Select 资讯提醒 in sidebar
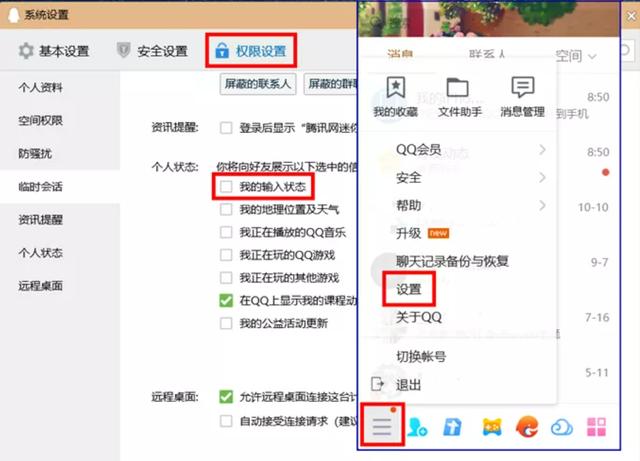This screenshot has width=640, height=461. pos(40,220)
